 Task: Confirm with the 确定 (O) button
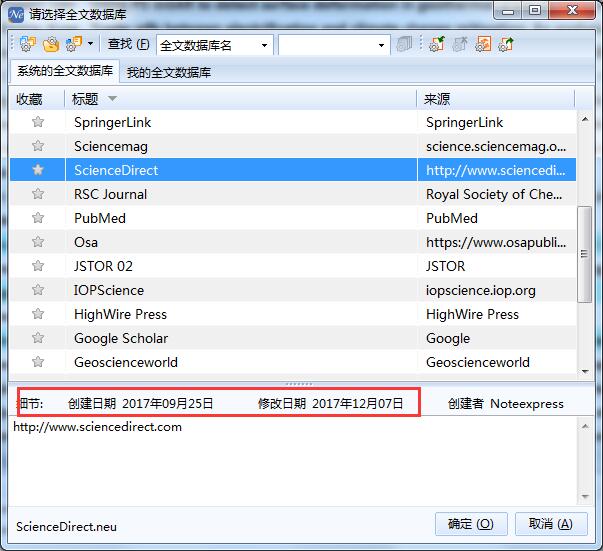(471, 524)
